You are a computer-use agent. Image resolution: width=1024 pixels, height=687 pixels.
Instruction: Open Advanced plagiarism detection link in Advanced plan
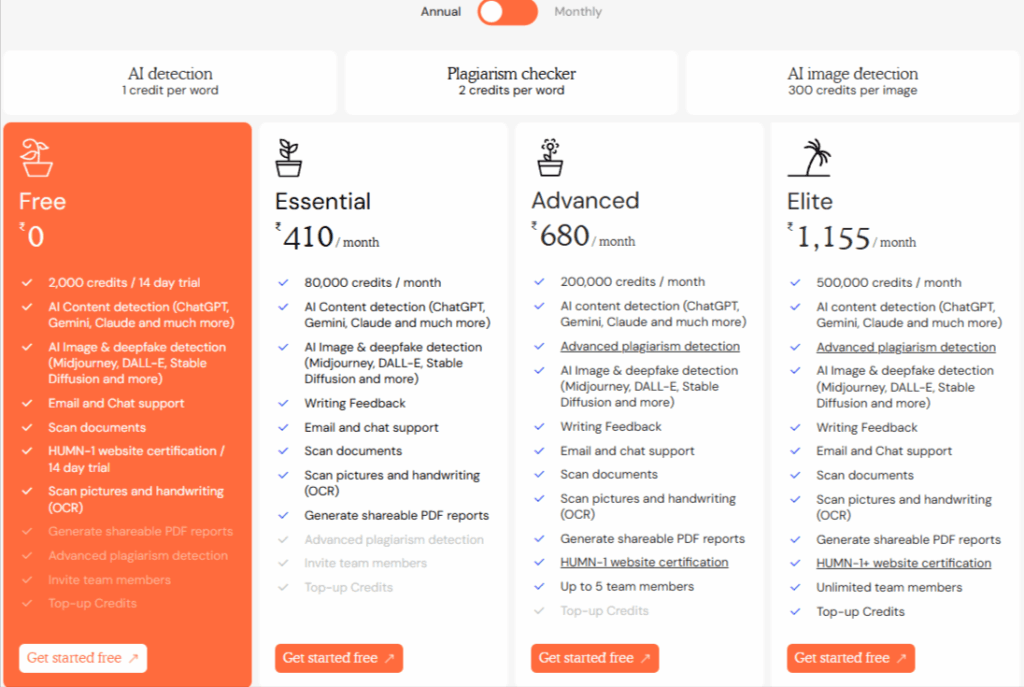point(650,347)
